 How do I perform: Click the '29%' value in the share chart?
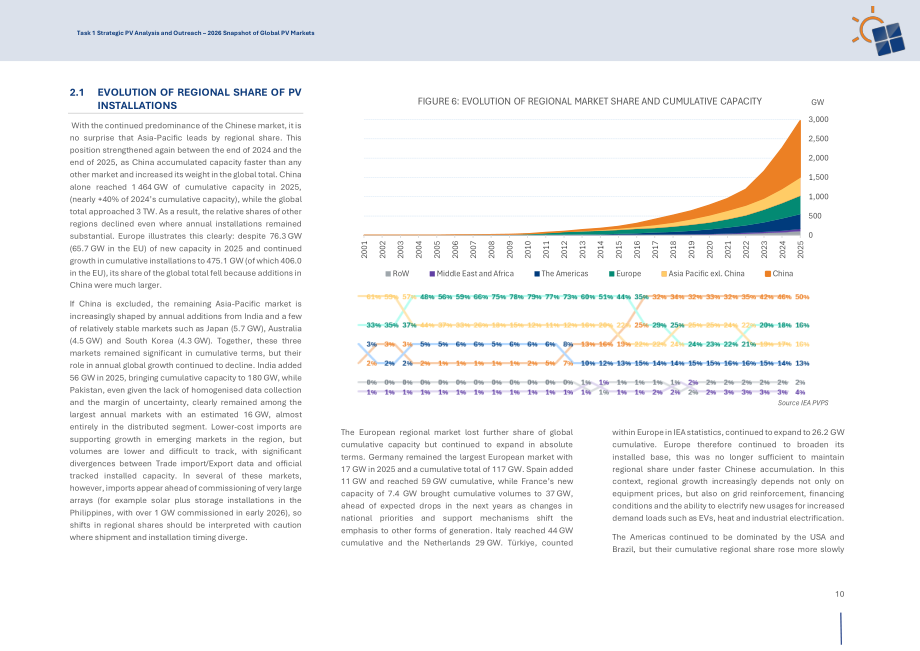click(x=659, y=325)
